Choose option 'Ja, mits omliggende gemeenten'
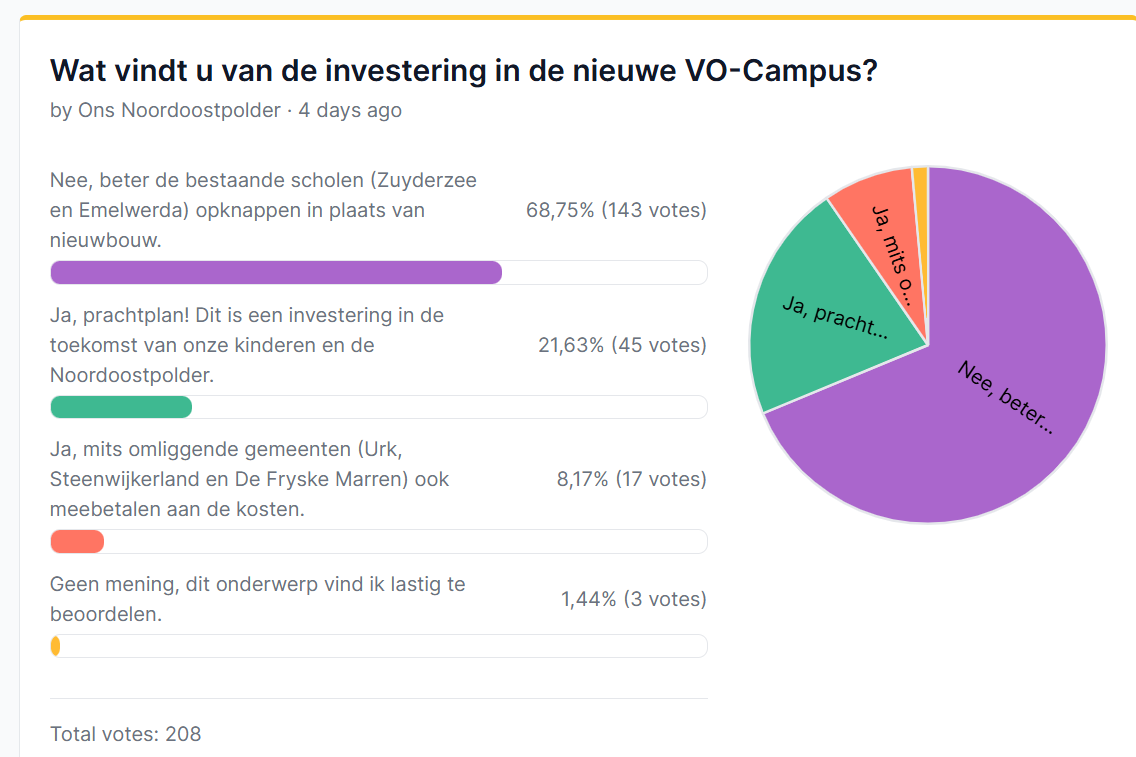 click(x=249, y=479)
